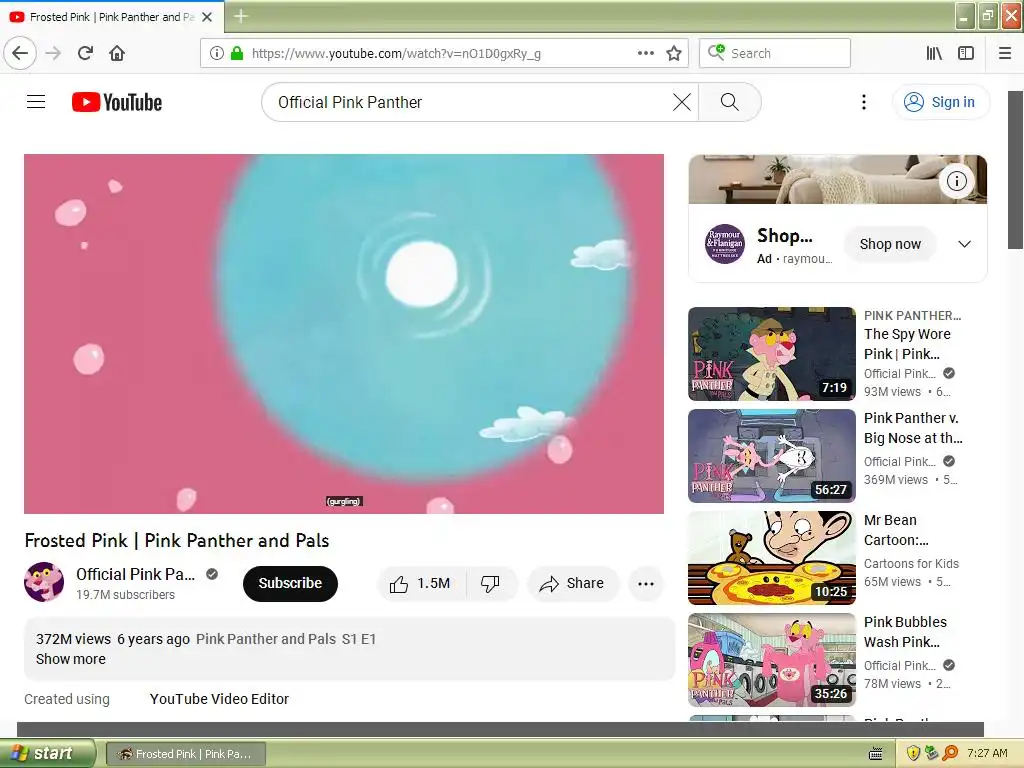The width and height of the screenshot is (1024, 768).
Task: Select Frosted Pink taskbar window button
Action: [x=186, y=754]
